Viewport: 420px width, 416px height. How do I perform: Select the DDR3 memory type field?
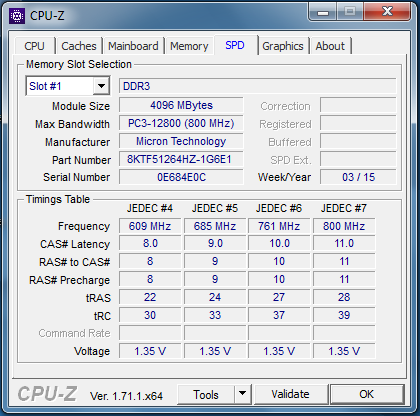click(258, 86)
